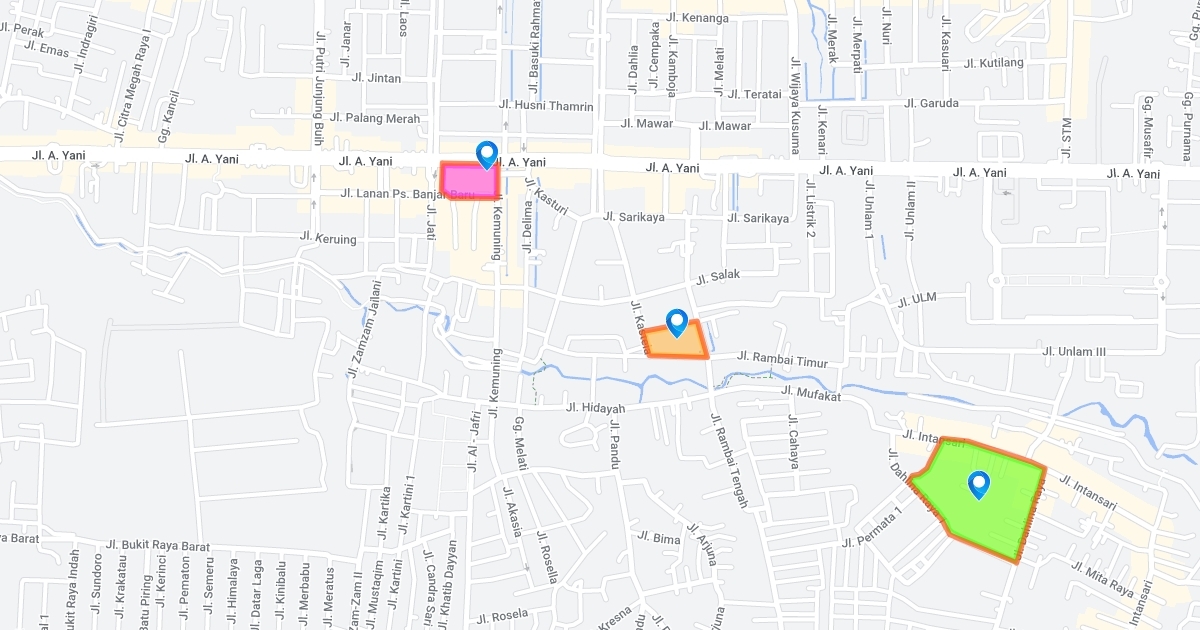Click the Jl. Salak street label

(718, 277)
